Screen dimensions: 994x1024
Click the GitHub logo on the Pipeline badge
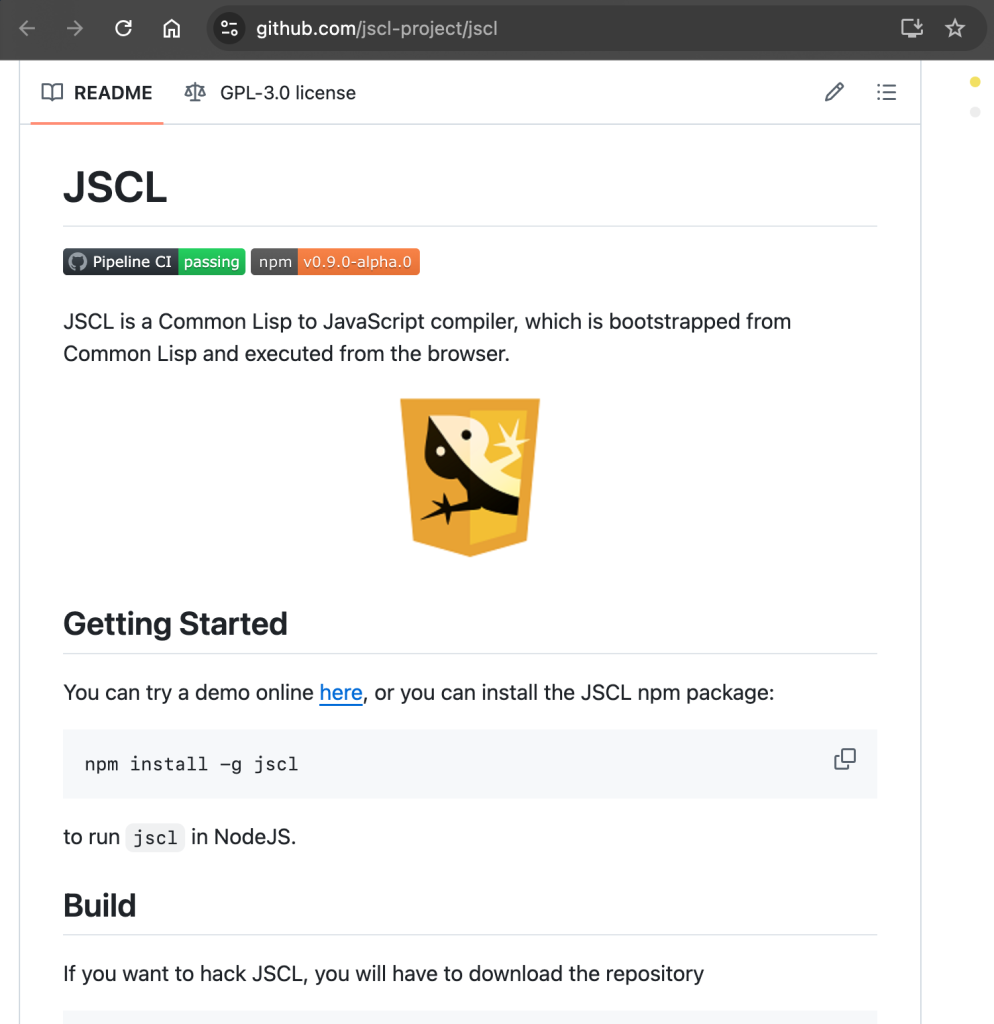(x=77, y=261)
